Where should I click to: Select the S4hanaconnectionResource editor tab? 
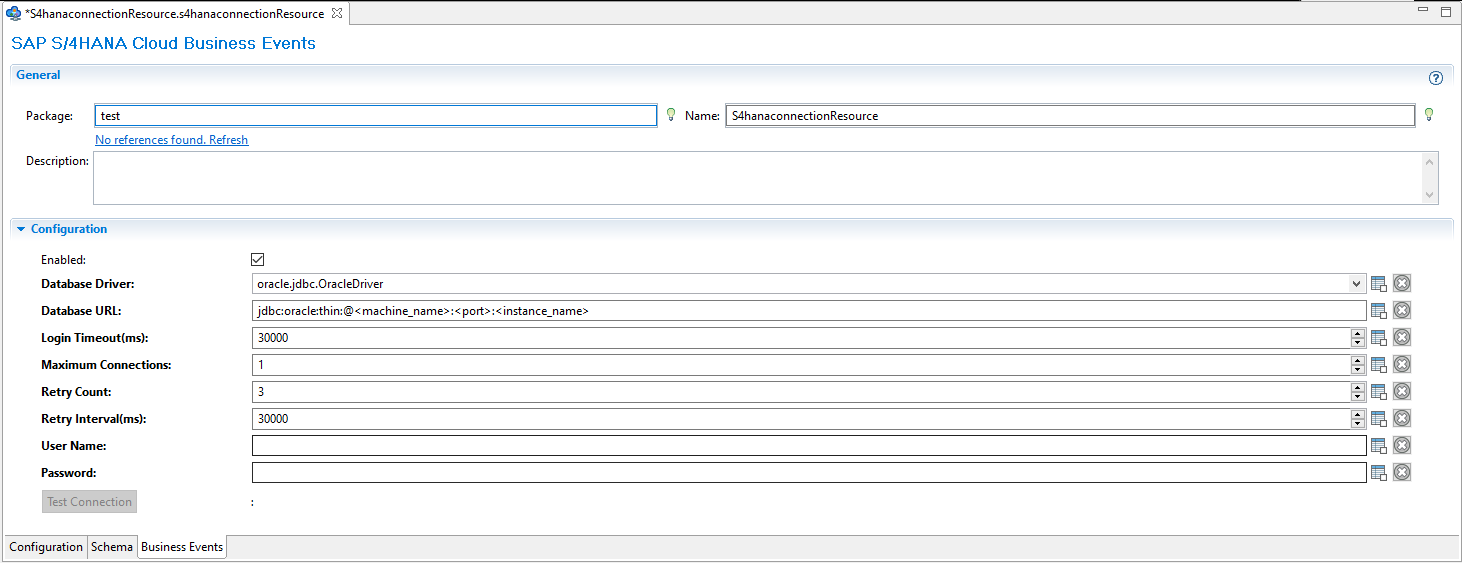[174, 13]
